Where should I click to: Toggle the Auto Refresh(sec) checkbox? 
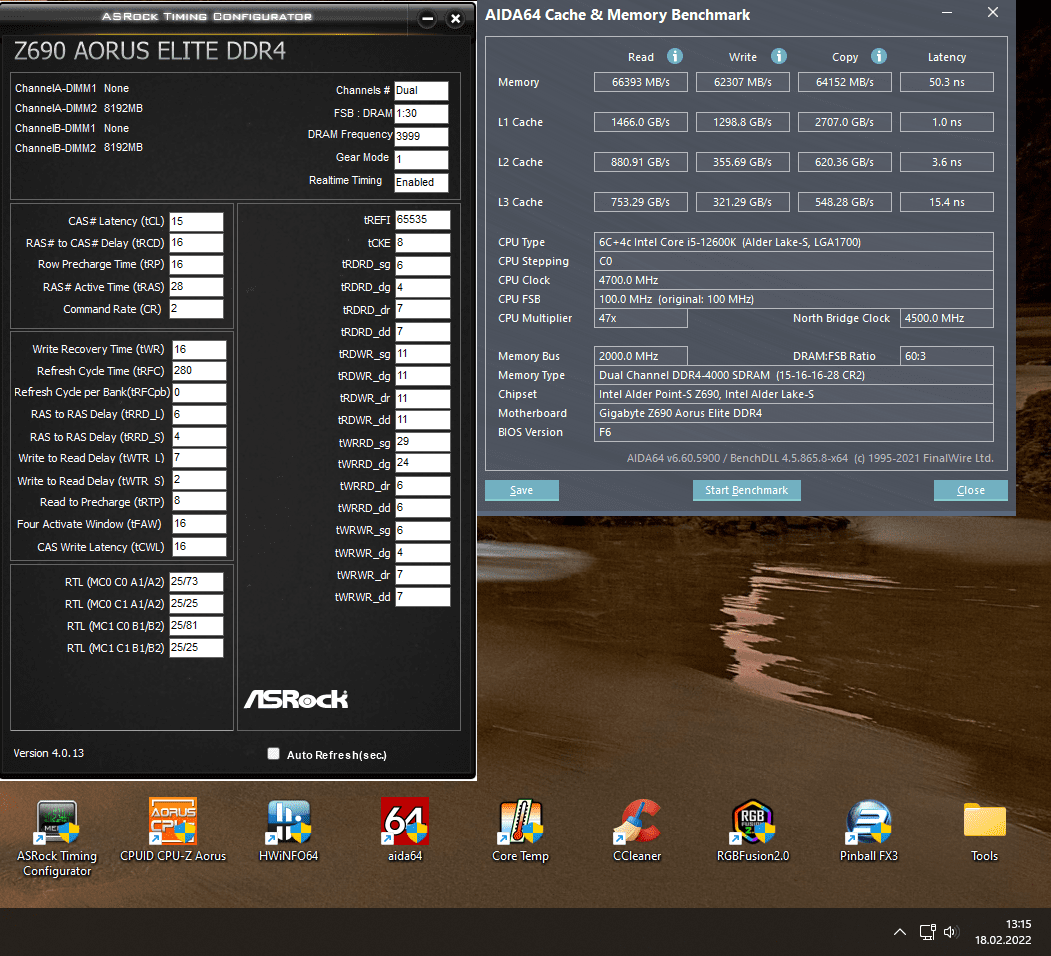pyautogui.click(x=273, y=754)
